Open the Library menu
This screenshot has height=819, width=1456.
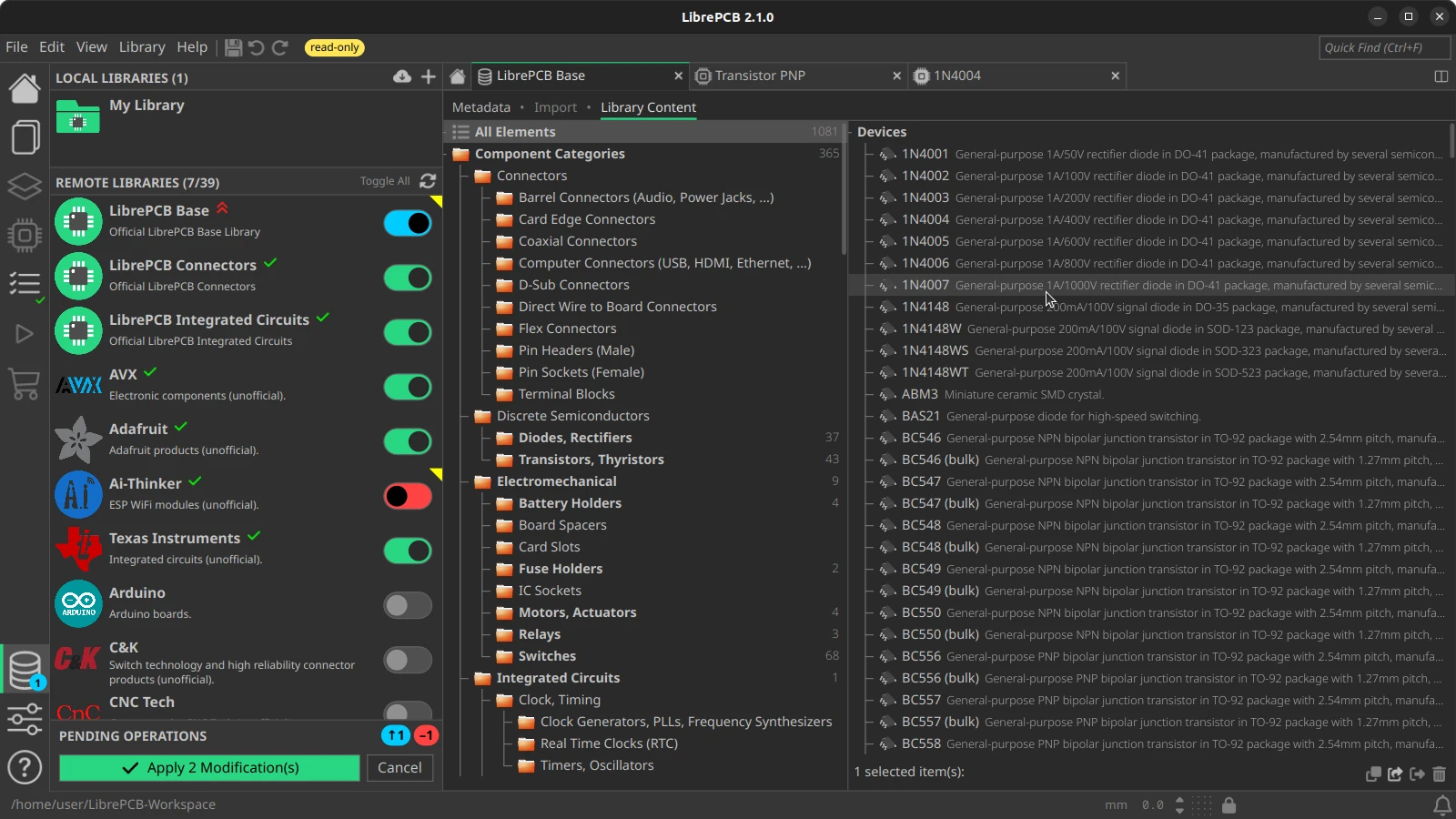coord(142,47)
